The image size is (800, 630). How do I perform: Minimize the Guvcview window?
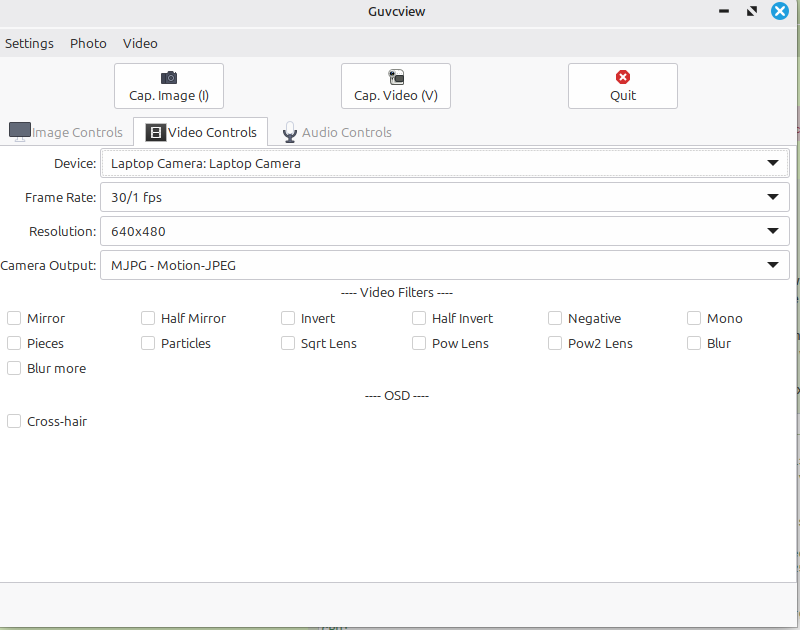[723, 11]
